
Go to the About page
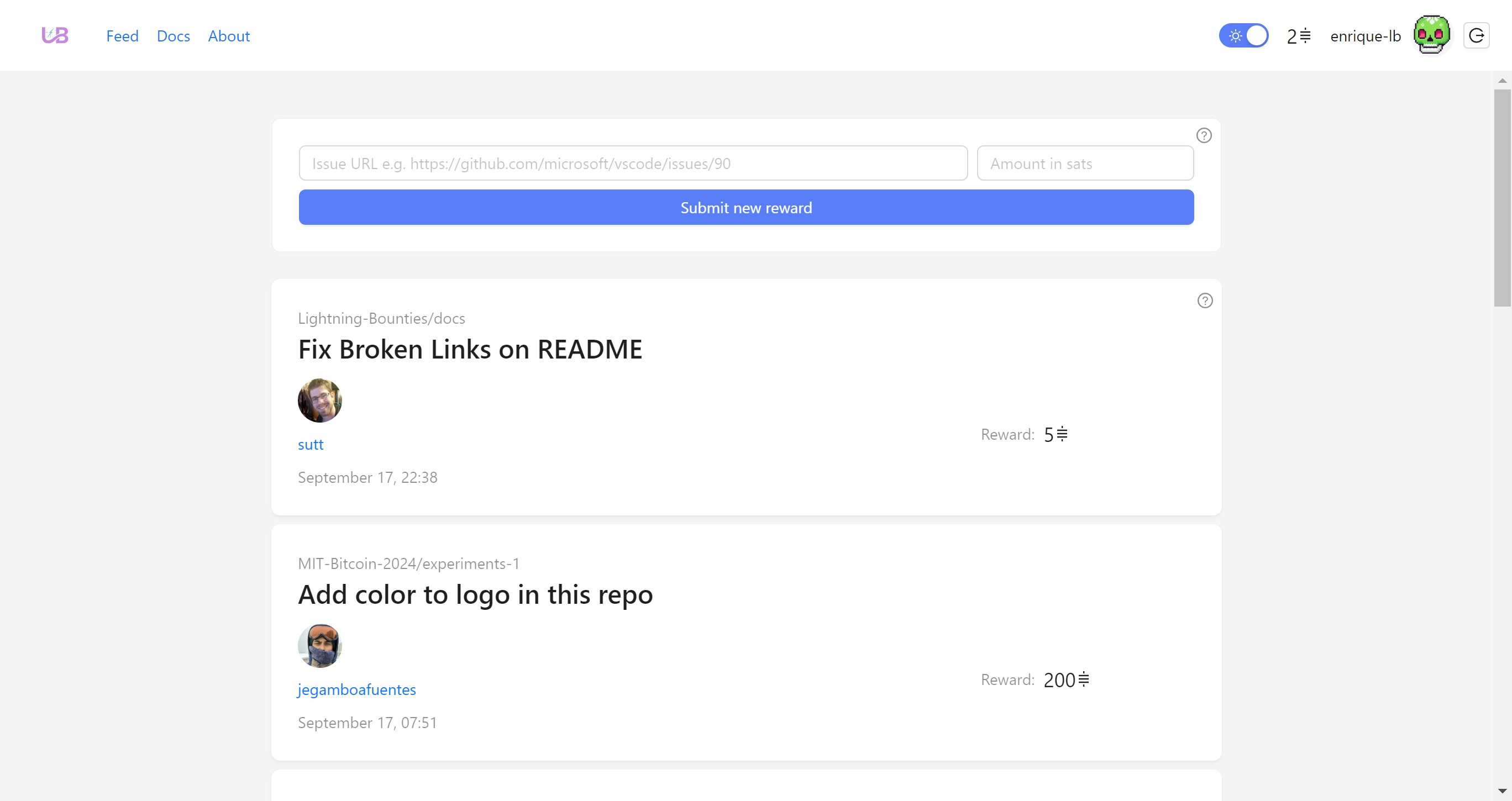(228, 36)
